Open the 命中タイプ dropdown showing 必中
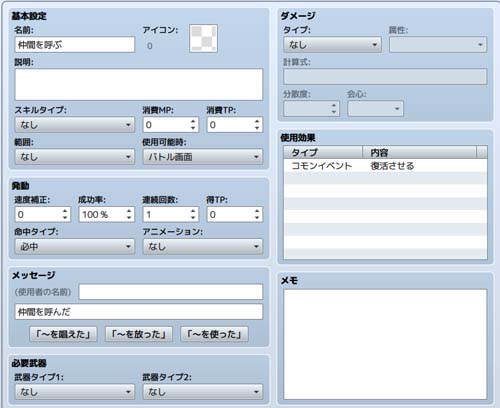Image resolution: width=500 pixels, height=408 pixels. (x=75, y=247)
